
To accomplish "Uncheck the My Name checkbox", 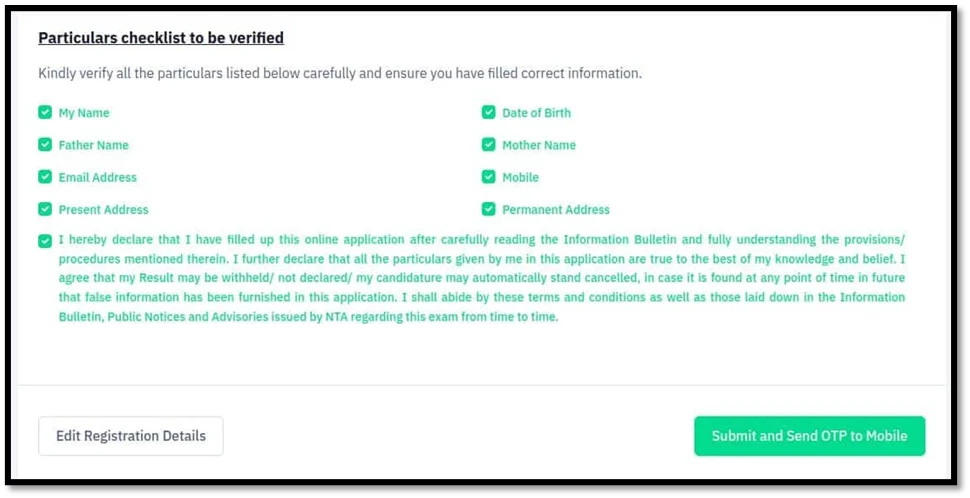I will pyautogui.click(x=45, y=113).
